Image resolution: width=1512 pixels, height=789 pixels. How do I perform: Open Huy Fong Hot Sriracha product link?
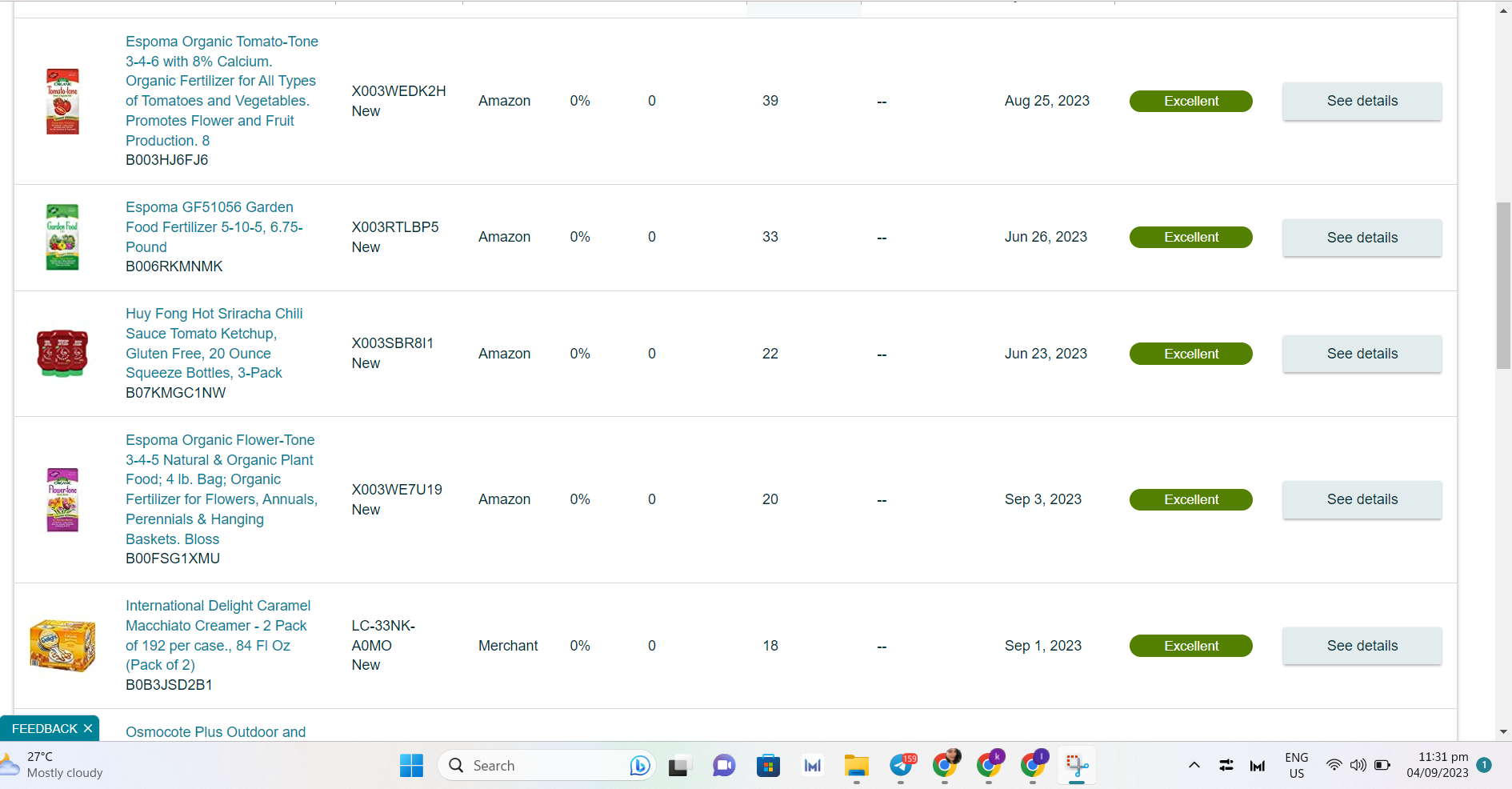click(214, 343)
